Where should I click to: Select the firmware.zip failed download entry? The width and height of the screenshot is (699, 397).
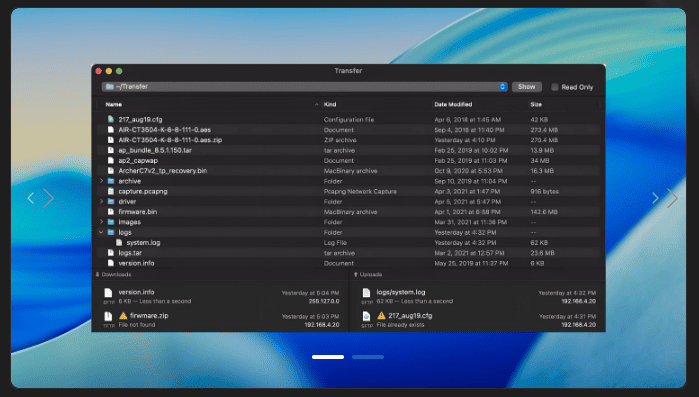click(221, 320)
